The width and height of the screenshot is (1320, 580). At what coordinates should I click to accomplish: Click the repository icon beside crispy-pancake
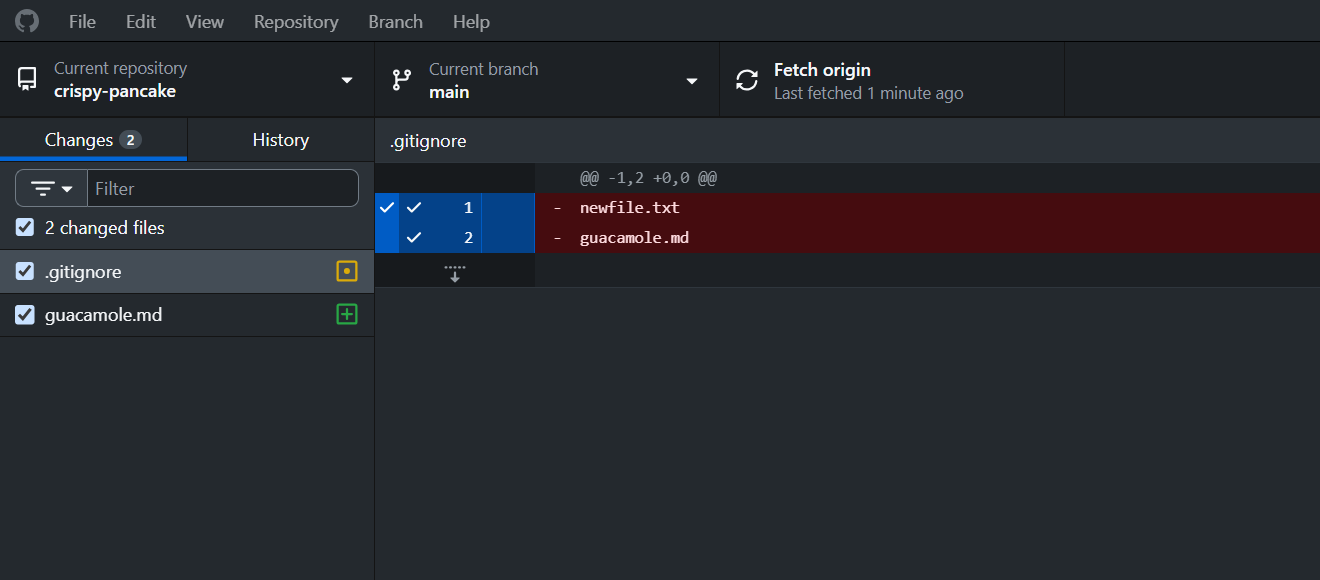click(x=27, y=79)
